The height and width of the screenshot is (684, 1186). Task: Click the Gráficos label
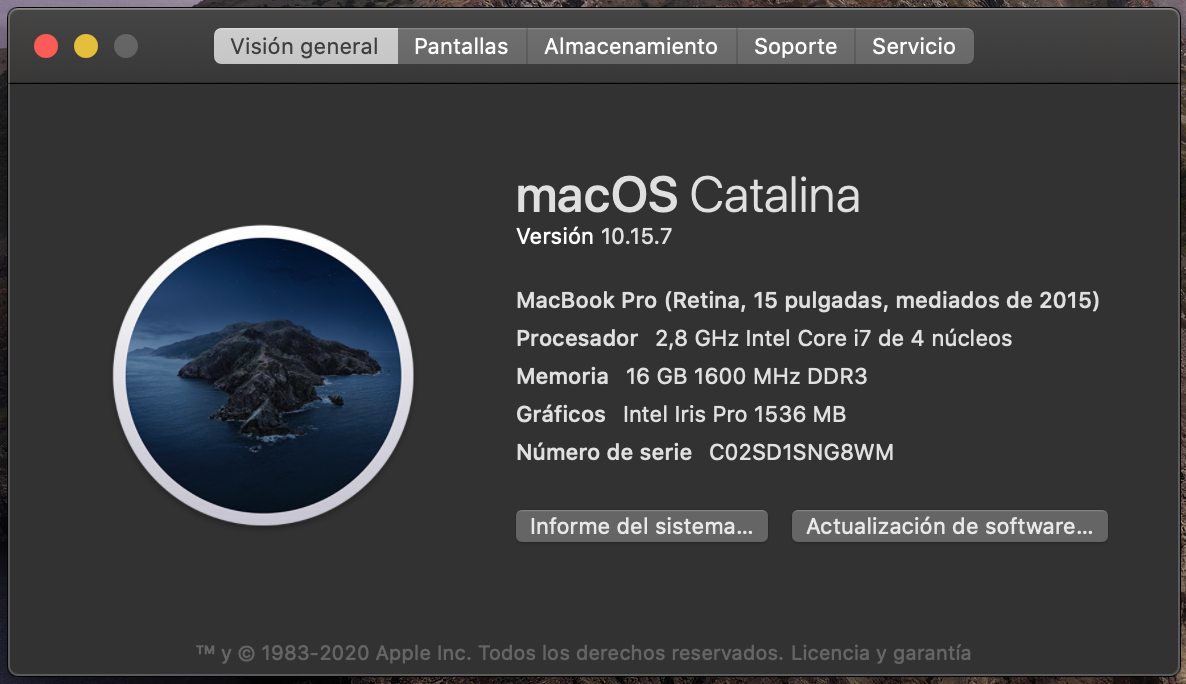pos(560,414)
